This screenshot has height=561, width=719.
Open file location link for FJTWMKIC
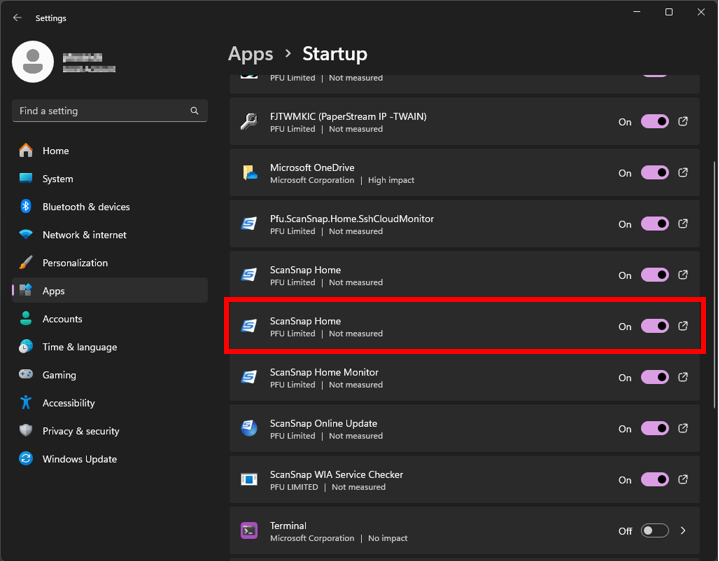pos(683,122)
